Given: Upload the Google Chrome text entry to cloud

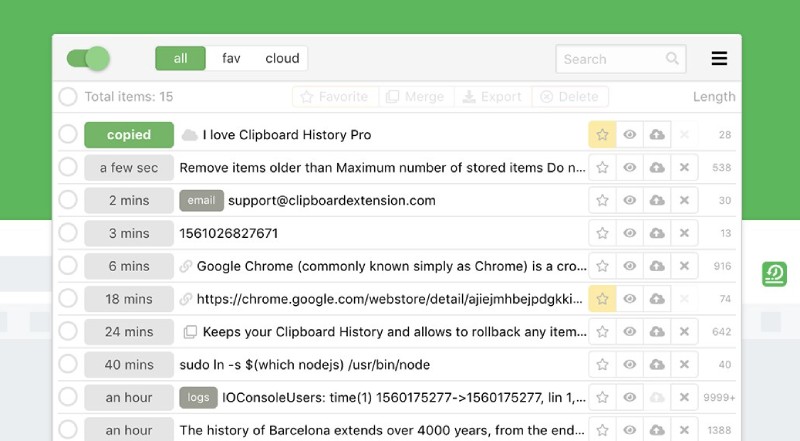Looking at the screenshot, I should coord(657,266).
